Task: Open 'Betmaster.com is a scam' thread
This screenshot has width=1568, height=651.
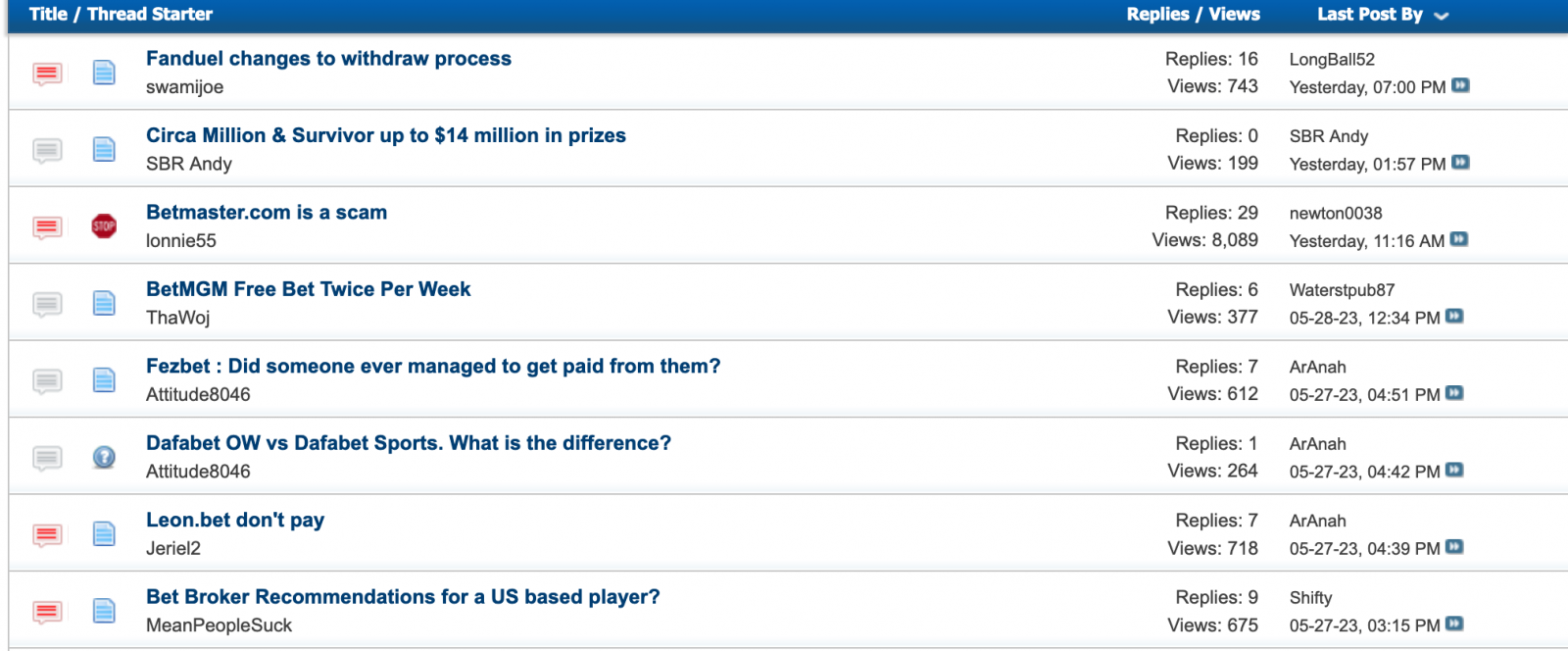Action: [267, 212]
